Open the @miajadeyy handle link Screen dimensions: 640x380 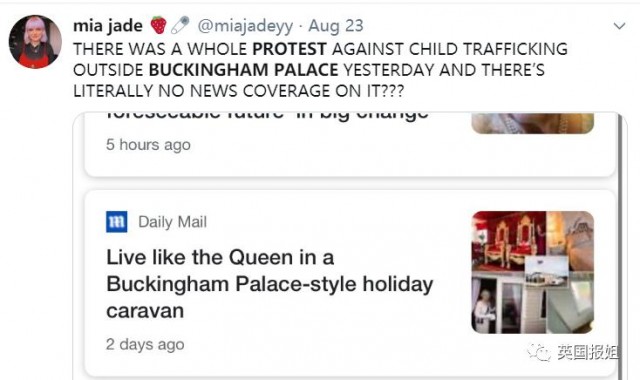point(245,26)
